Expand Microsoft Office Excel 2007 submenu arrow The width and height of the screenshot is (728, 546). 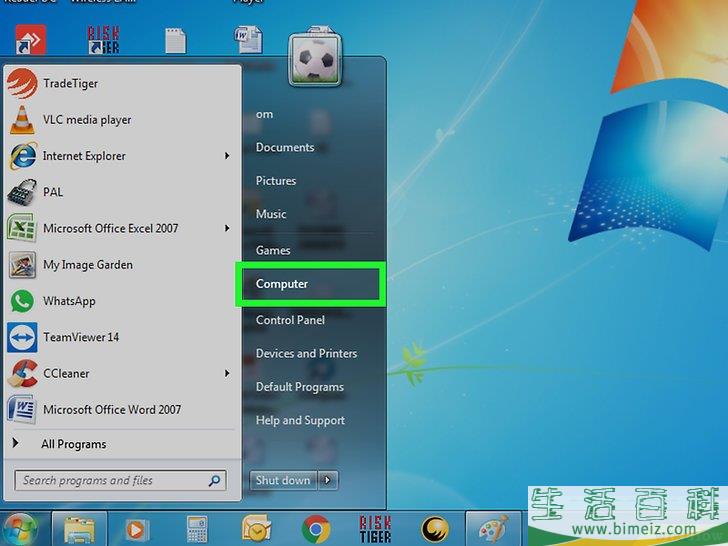tap(227, 229)
